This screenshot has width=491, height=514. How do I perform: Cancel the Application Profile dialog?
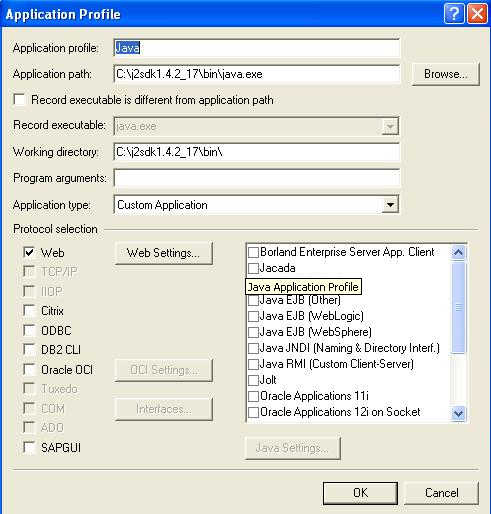(x=441, y=493)
